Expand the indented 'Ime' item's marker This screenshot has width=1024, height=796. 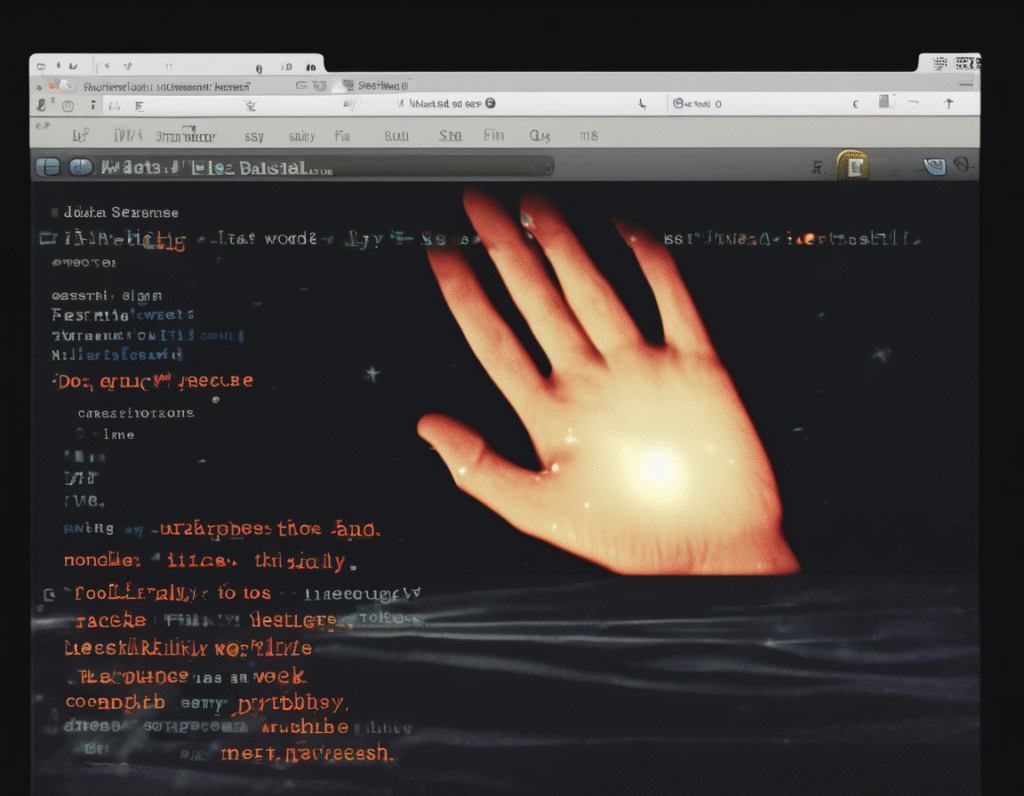pos(81,435)
